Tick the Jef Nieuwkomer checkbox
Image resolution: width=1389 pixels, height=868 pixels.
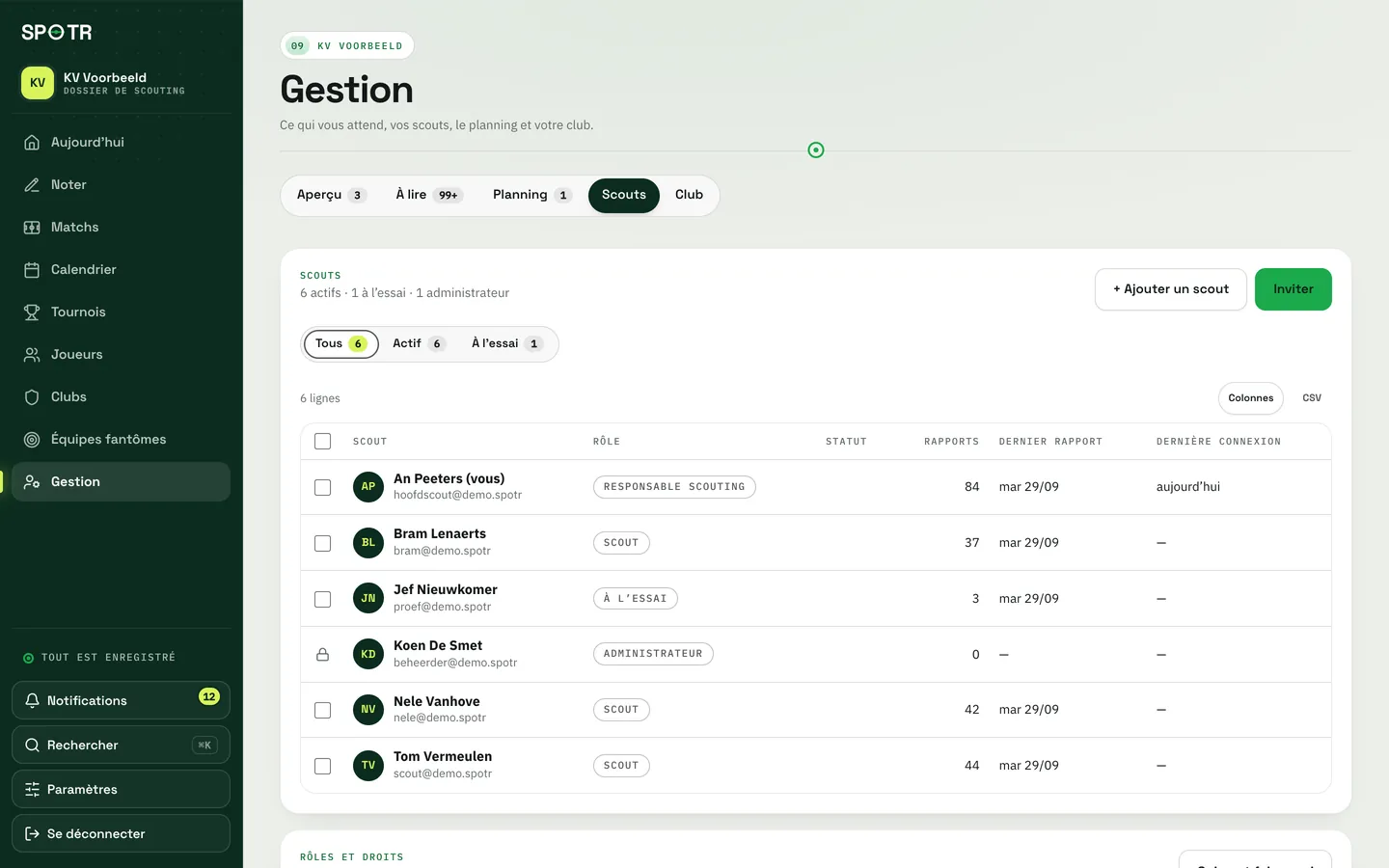tap(323, 599)
